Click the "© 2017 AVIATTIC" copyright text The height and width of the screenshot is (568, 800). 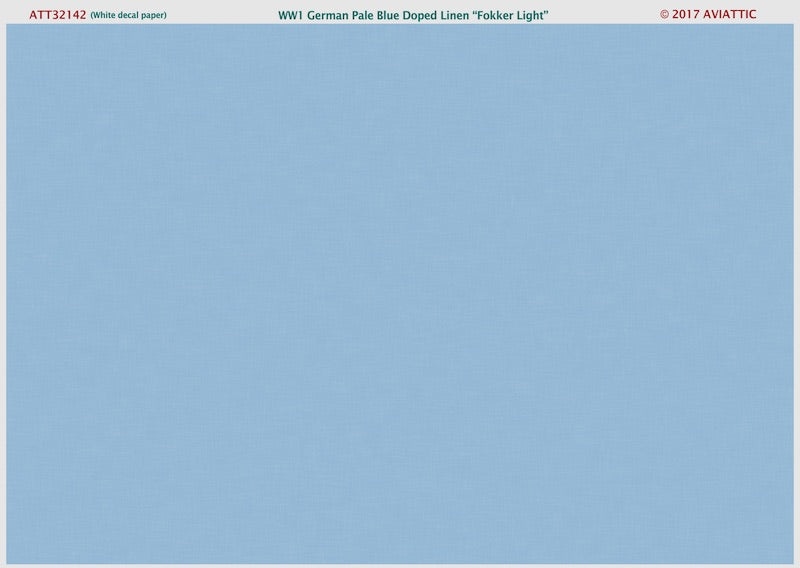[x=708, y=14]
